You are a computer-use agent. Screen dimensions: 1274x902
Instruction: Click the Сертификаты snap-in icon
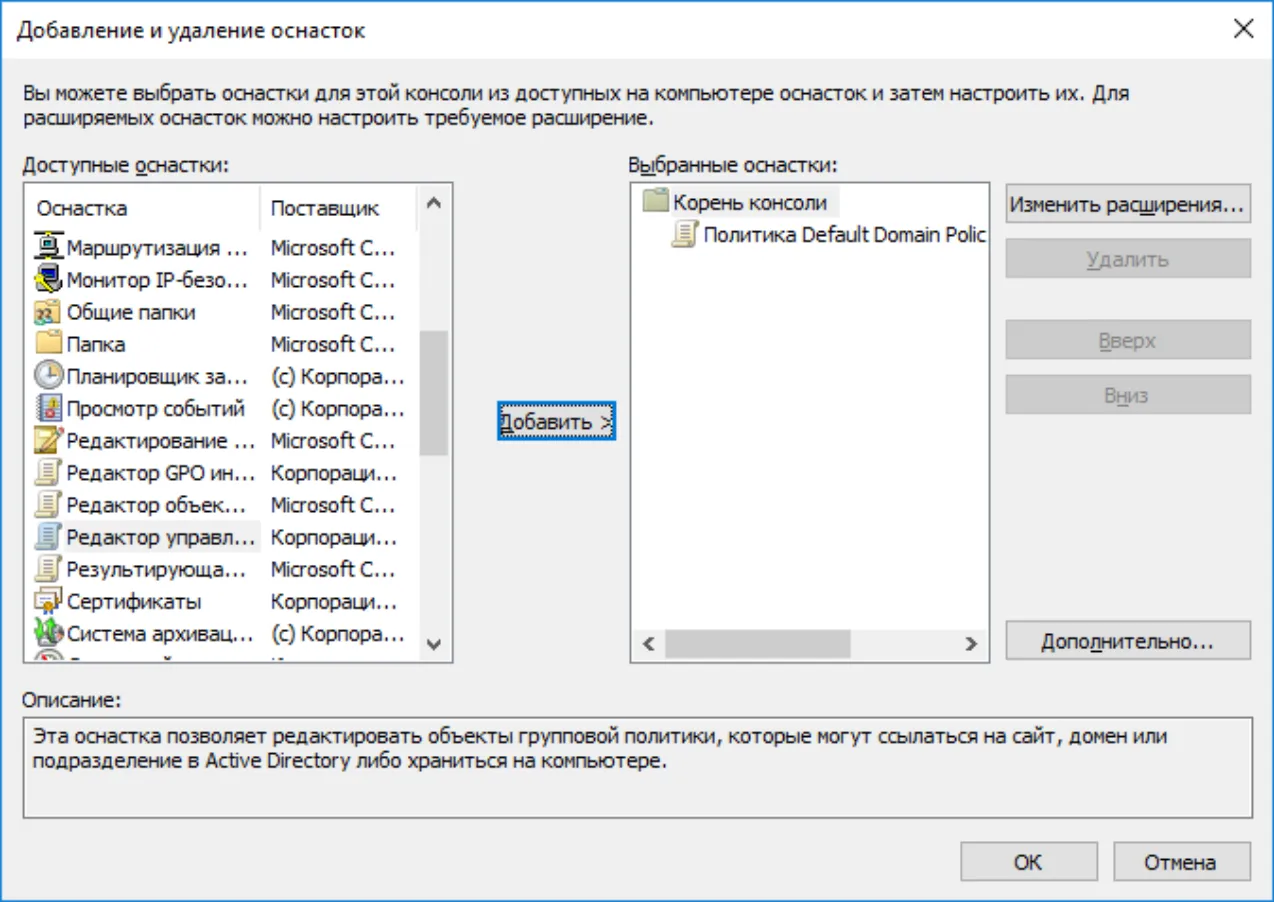click(x=48, y=601)
